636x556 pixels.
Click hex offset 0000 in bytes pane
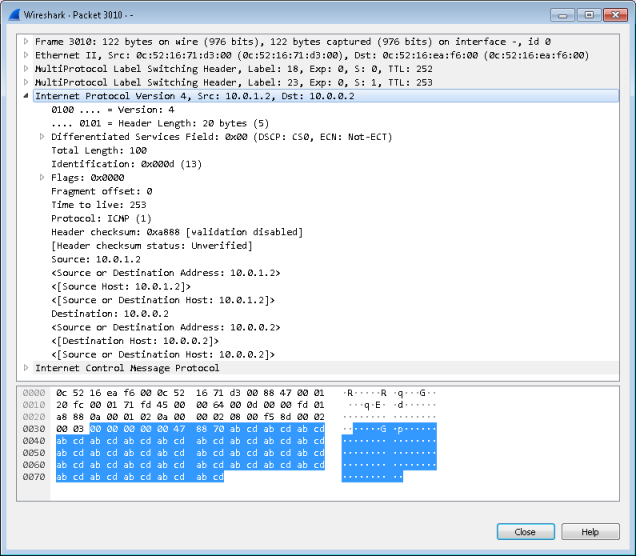34,393
